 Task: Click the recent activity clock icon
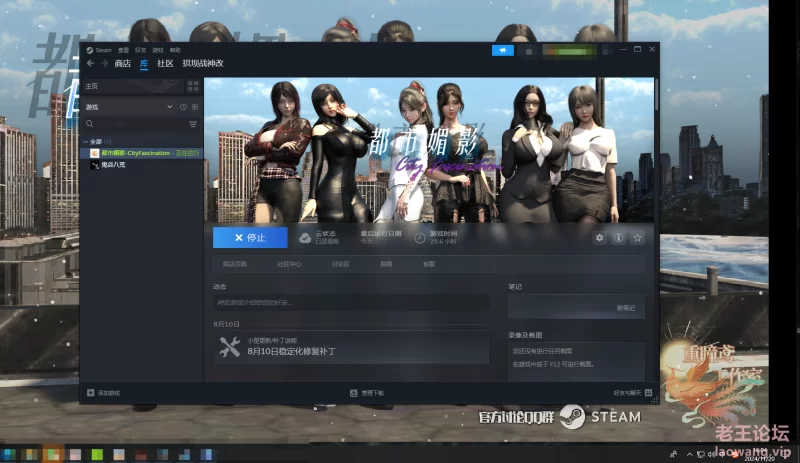tap(183, 107)
